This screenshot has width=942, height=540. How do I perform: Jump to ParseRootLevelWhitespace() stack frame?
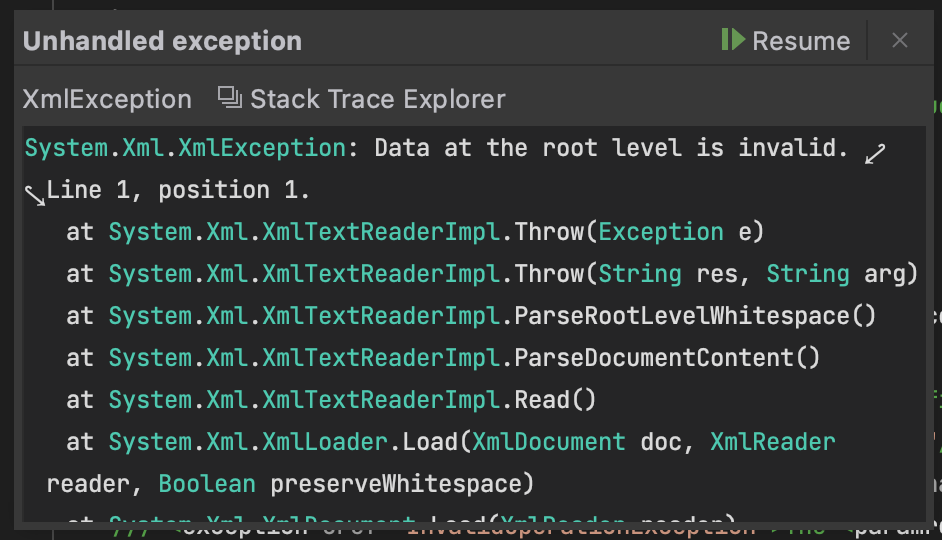point(492,316)
